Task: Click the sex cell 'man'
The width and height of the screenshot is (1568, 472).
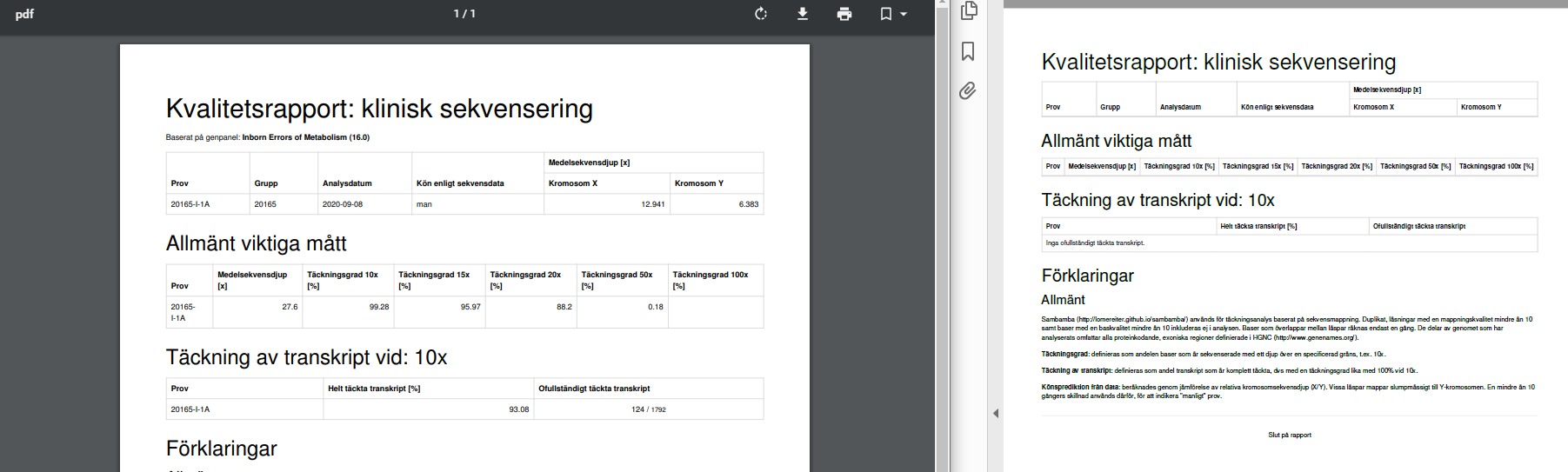Action: [x=424, y=204]
